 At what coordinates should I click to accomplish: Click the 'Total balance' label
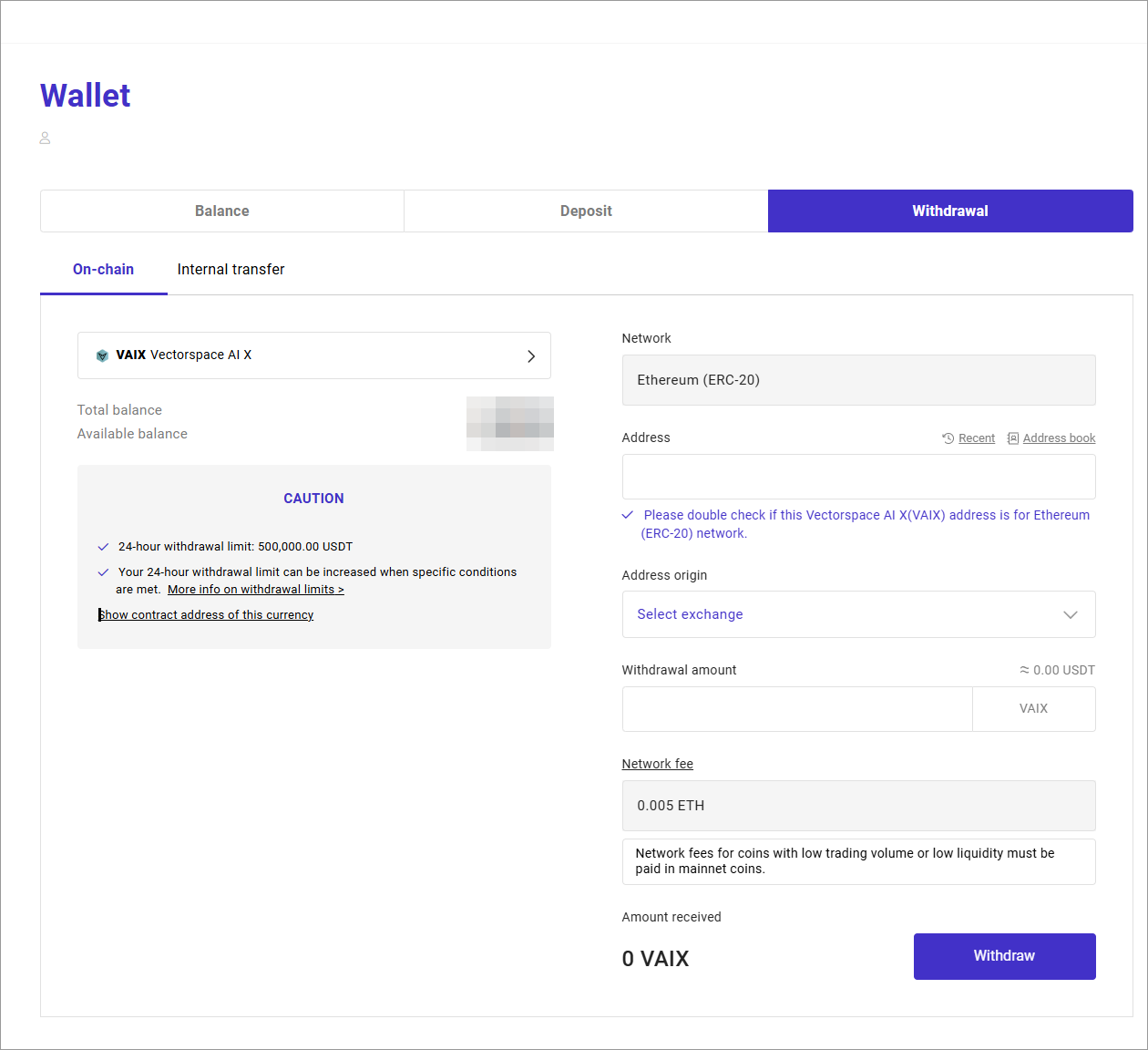pyautogui.click(x=119, y=410)
